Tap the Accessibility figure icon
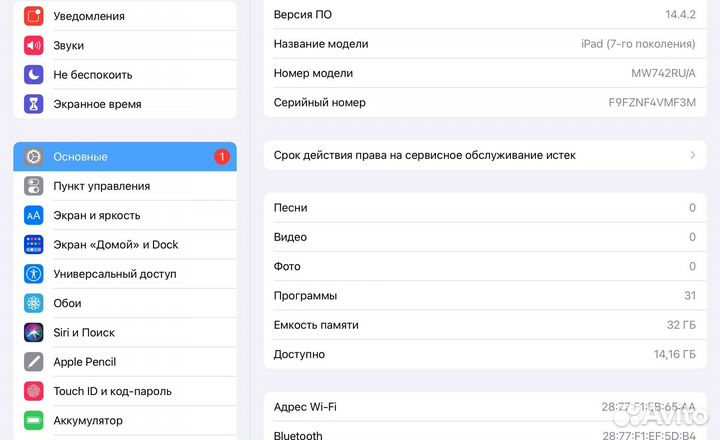The height and width of the screenshot is (440, 720). [34, 274]
